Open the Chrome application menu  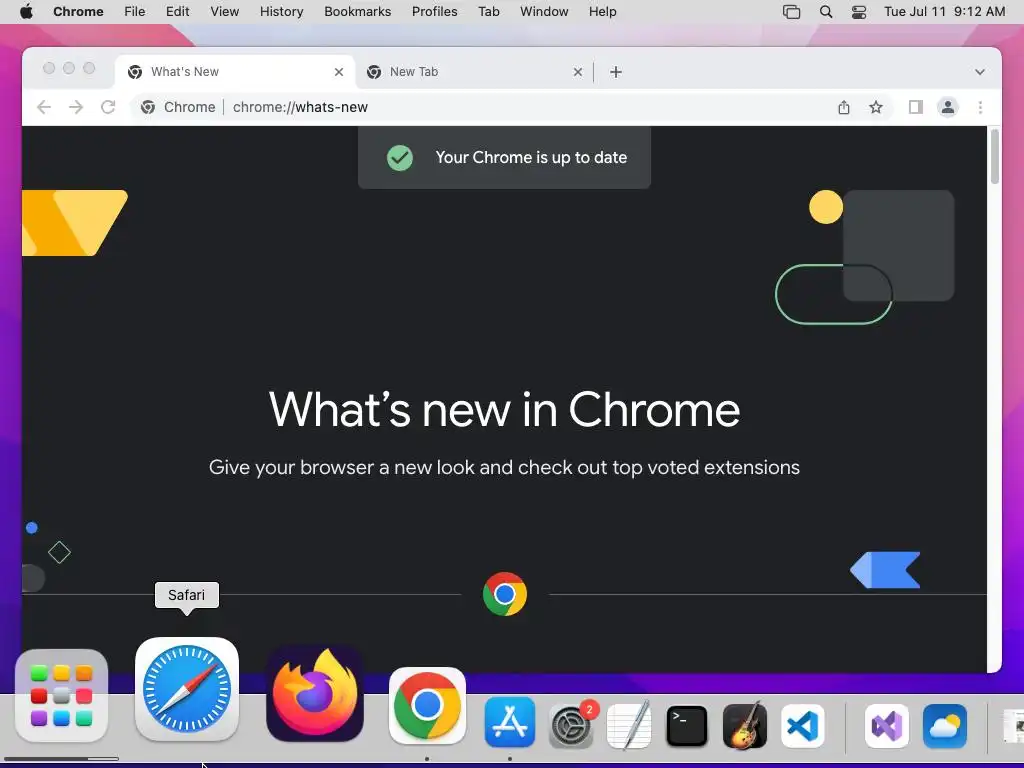(78, 12)
